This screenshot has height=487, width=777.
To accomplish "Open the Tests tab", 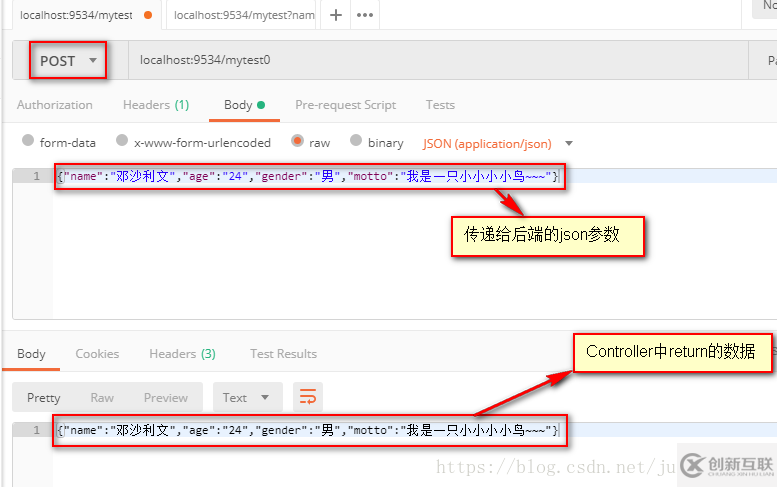I will pos(440,105).
